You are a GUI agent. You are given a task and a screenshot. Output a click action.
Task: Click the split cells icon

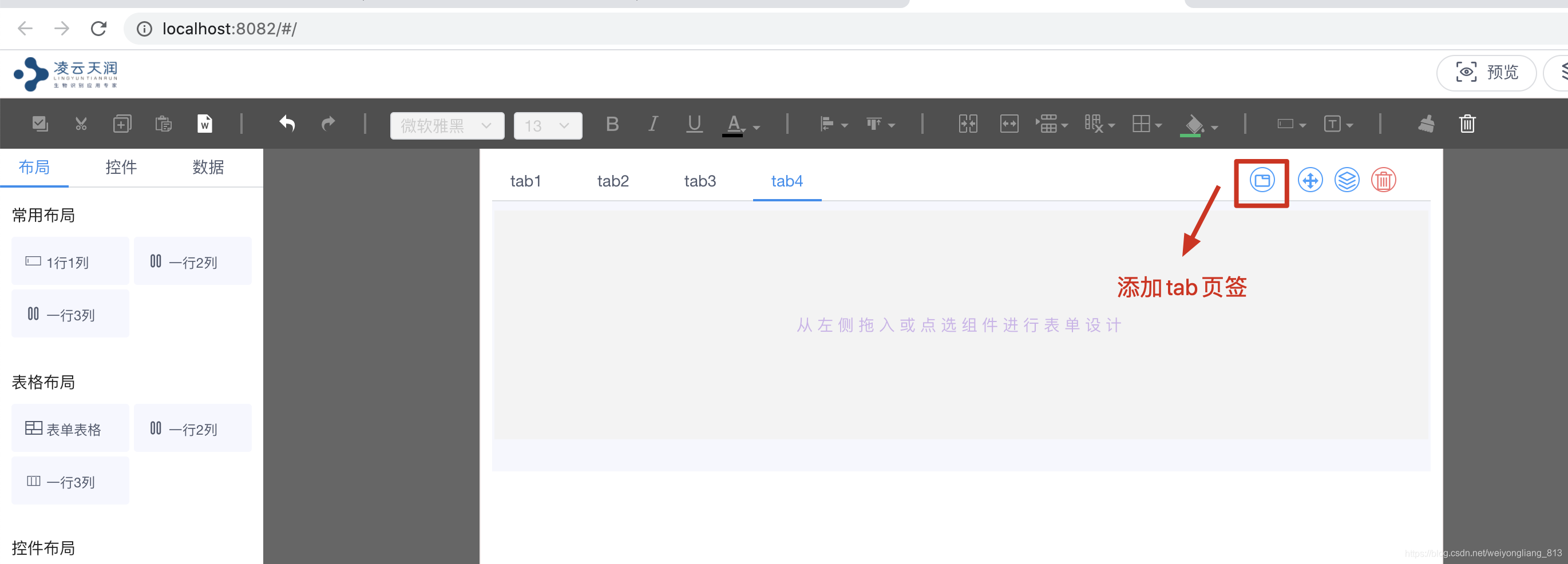click(1009, 124)
